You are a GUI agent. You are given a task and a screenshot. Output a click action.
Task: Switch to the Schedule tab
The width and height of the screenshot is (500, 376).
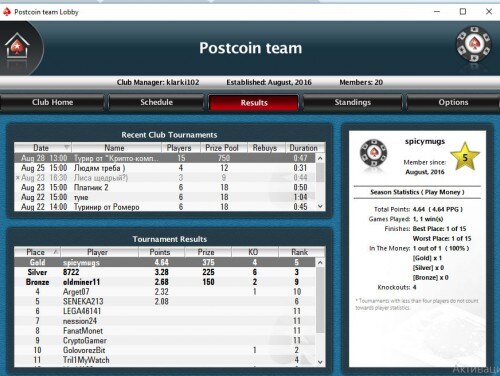(x=156, y=102)
